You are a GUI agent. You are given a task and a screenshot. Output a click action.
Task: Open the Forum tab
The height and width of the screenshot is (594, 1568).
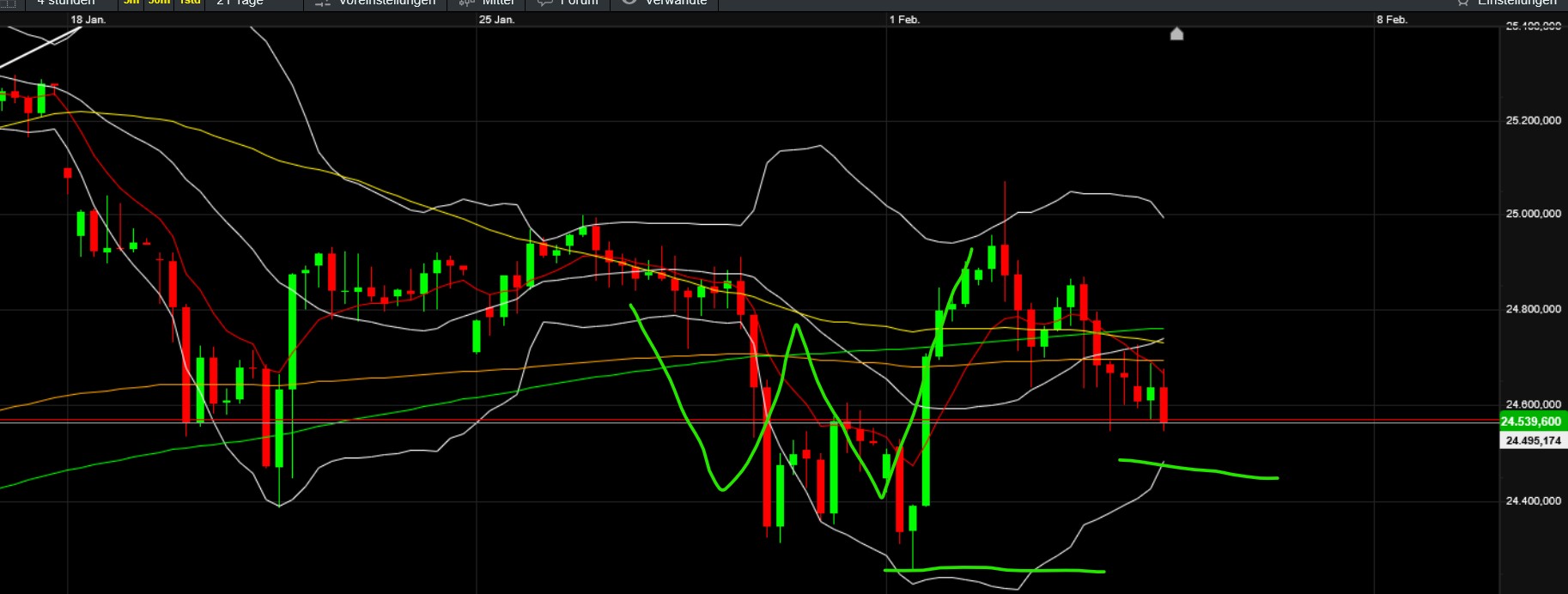click(579, 3)
